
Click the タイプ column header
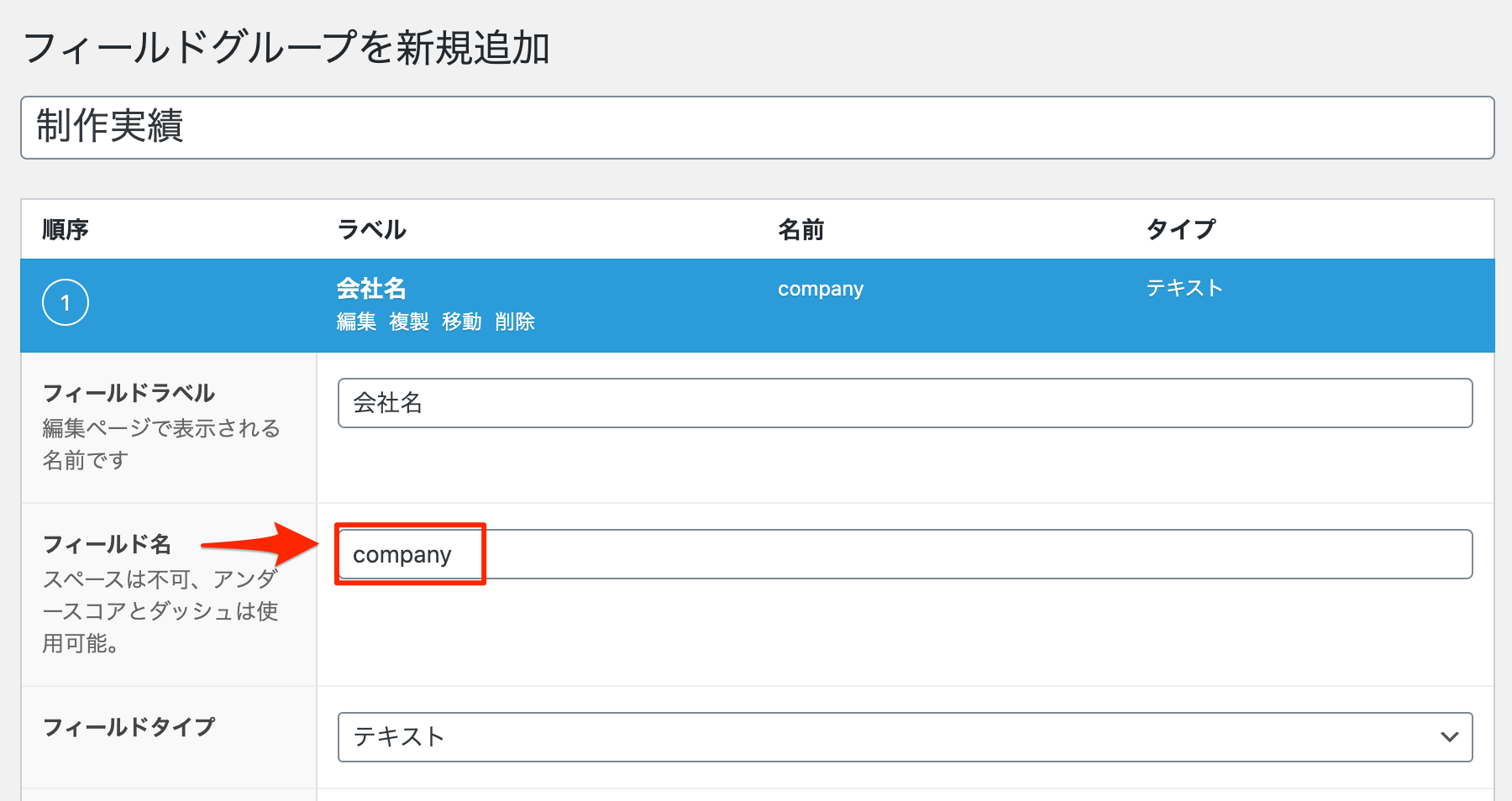[x=1180, y=229]
